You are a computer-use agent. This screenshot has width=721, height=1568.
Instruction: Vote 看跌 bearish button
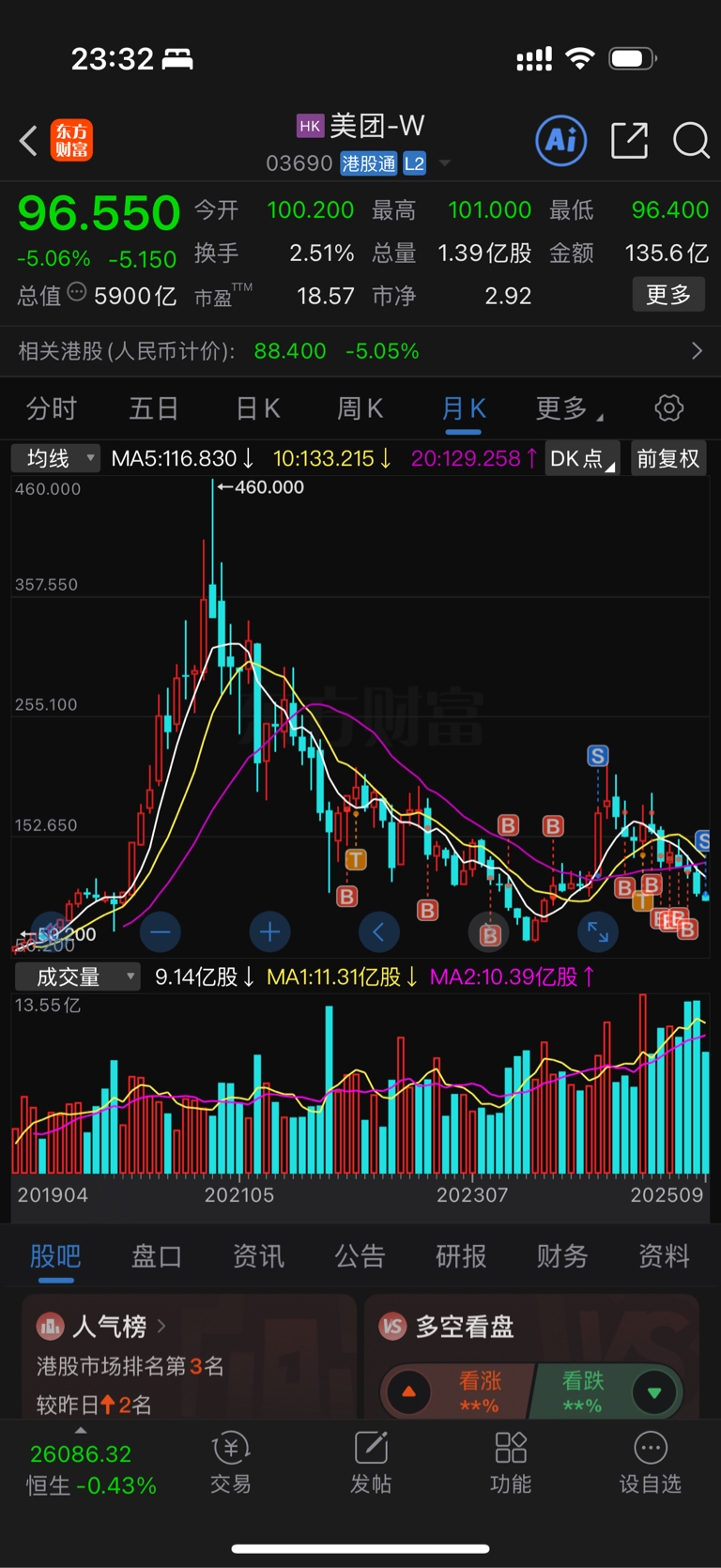click(x=608, y=1391)
